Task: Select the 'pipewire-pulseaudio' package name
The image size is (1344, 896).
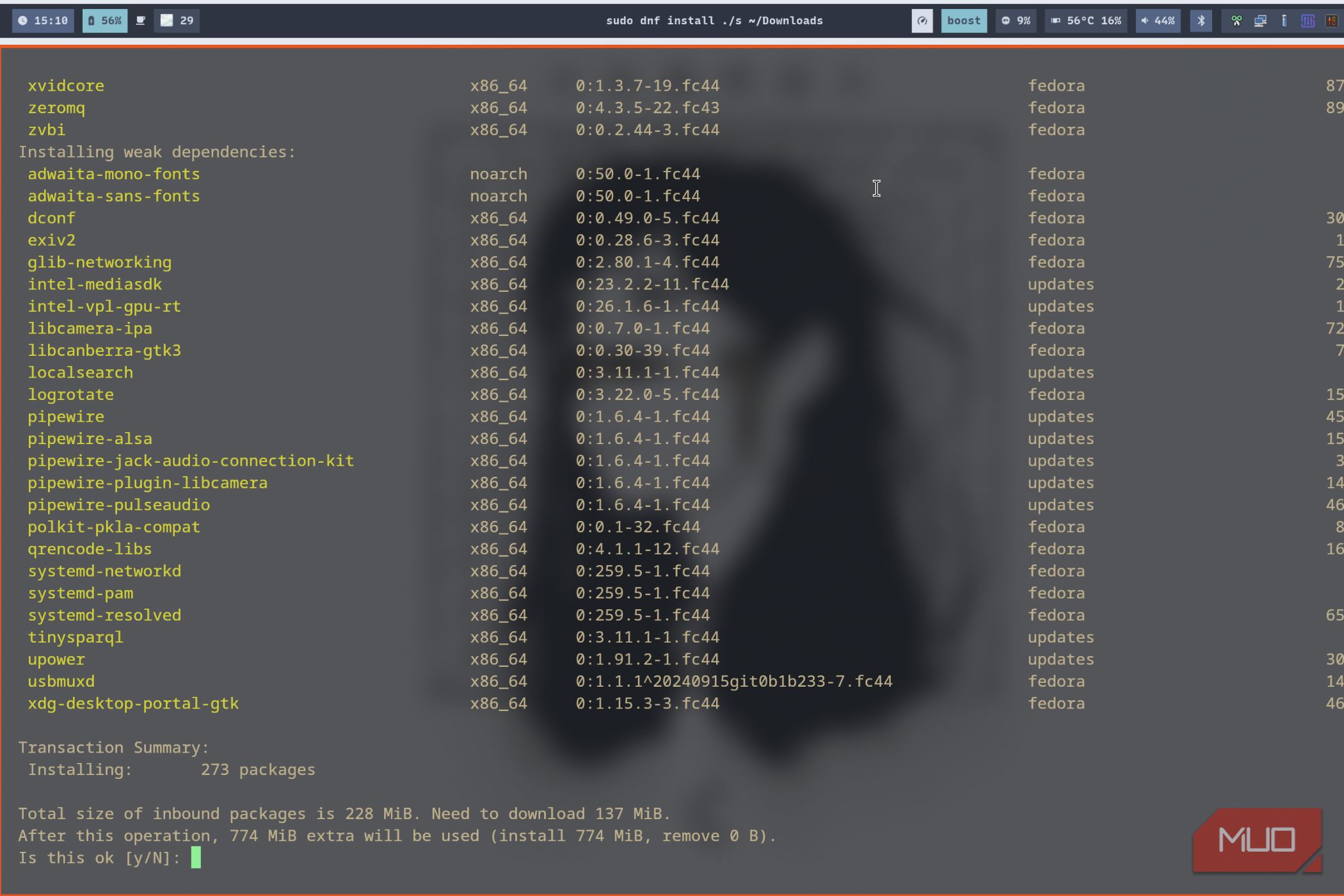Action: pos(118,505)
